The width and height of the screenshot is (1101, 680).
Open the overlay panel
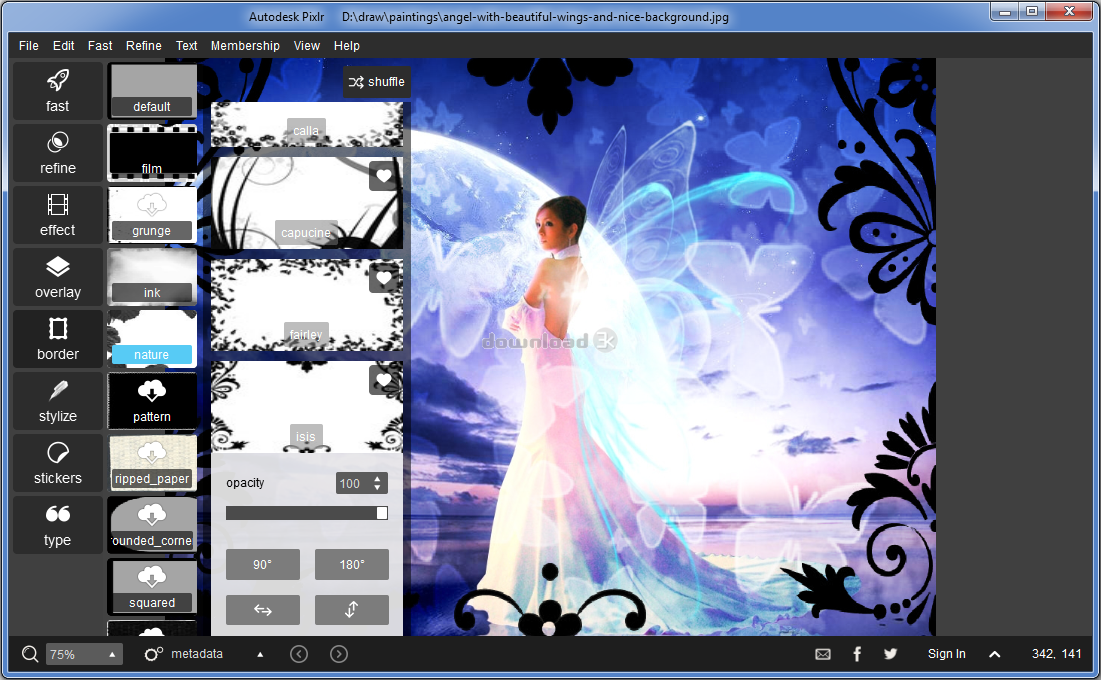click(x=57, y=277)
